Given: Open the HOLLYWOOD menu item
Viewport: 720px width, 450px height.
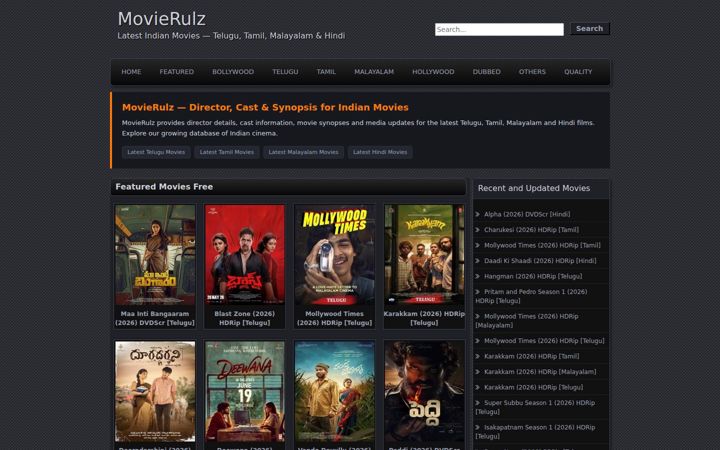Looking at the screenshot, I should pyautogui.click(x=433, y=72).
